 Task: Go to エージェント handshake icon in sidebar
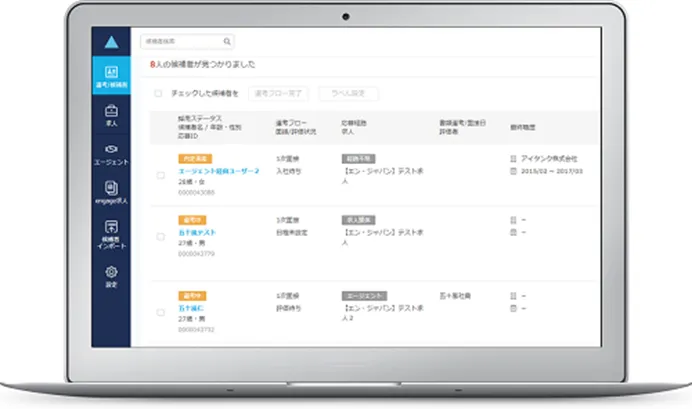click(x=110, y=154)
